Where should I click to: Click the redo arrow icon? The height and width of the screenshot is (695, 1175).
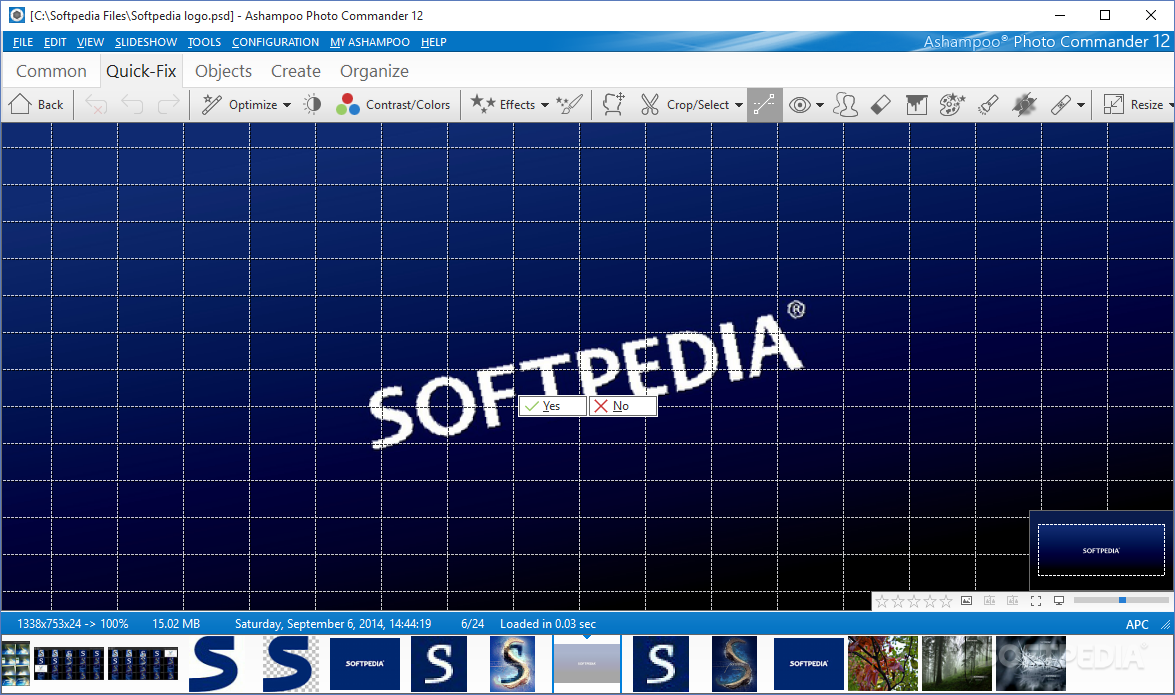(x=169, y=105)
